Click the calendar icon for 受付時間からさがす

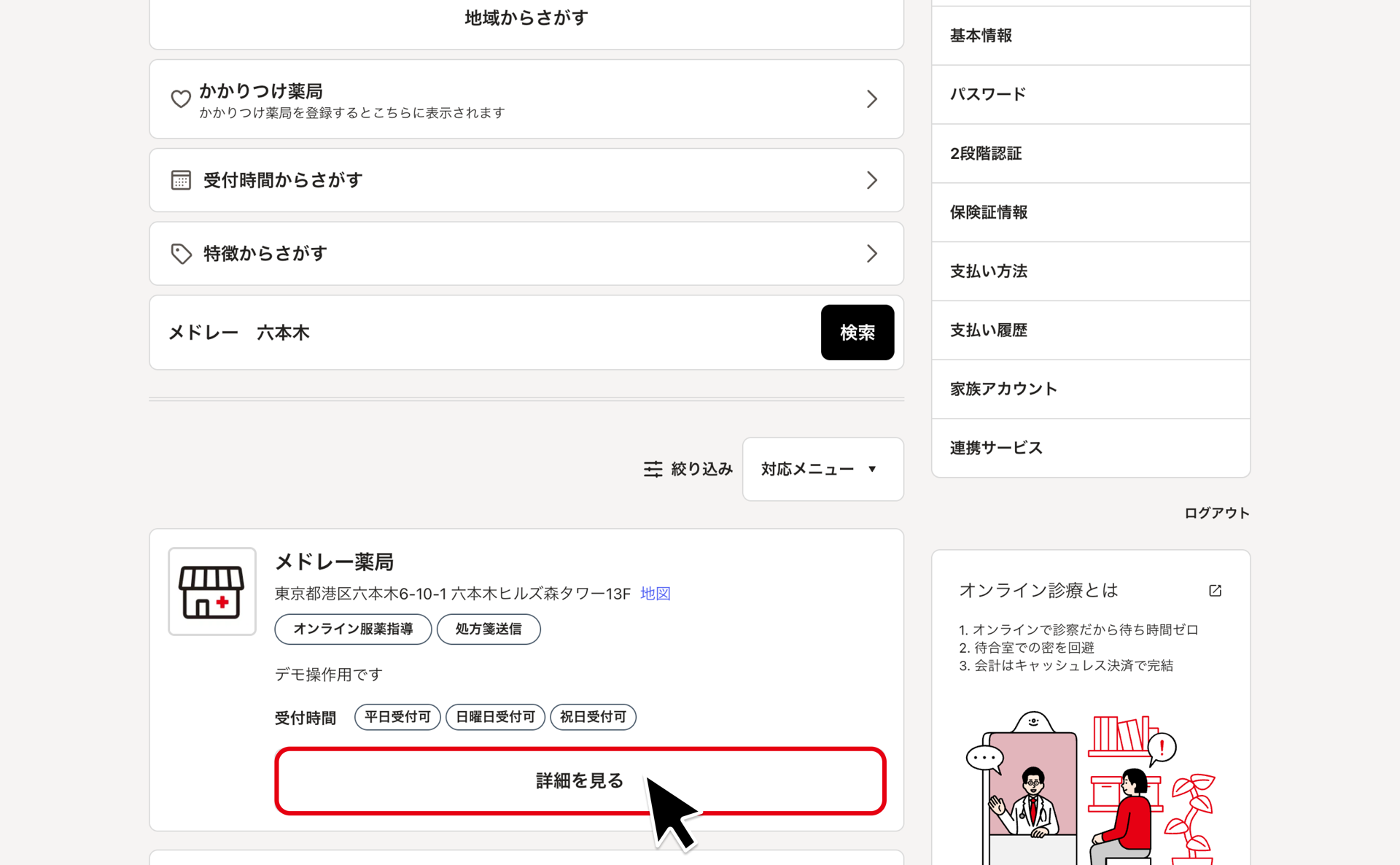181,180
